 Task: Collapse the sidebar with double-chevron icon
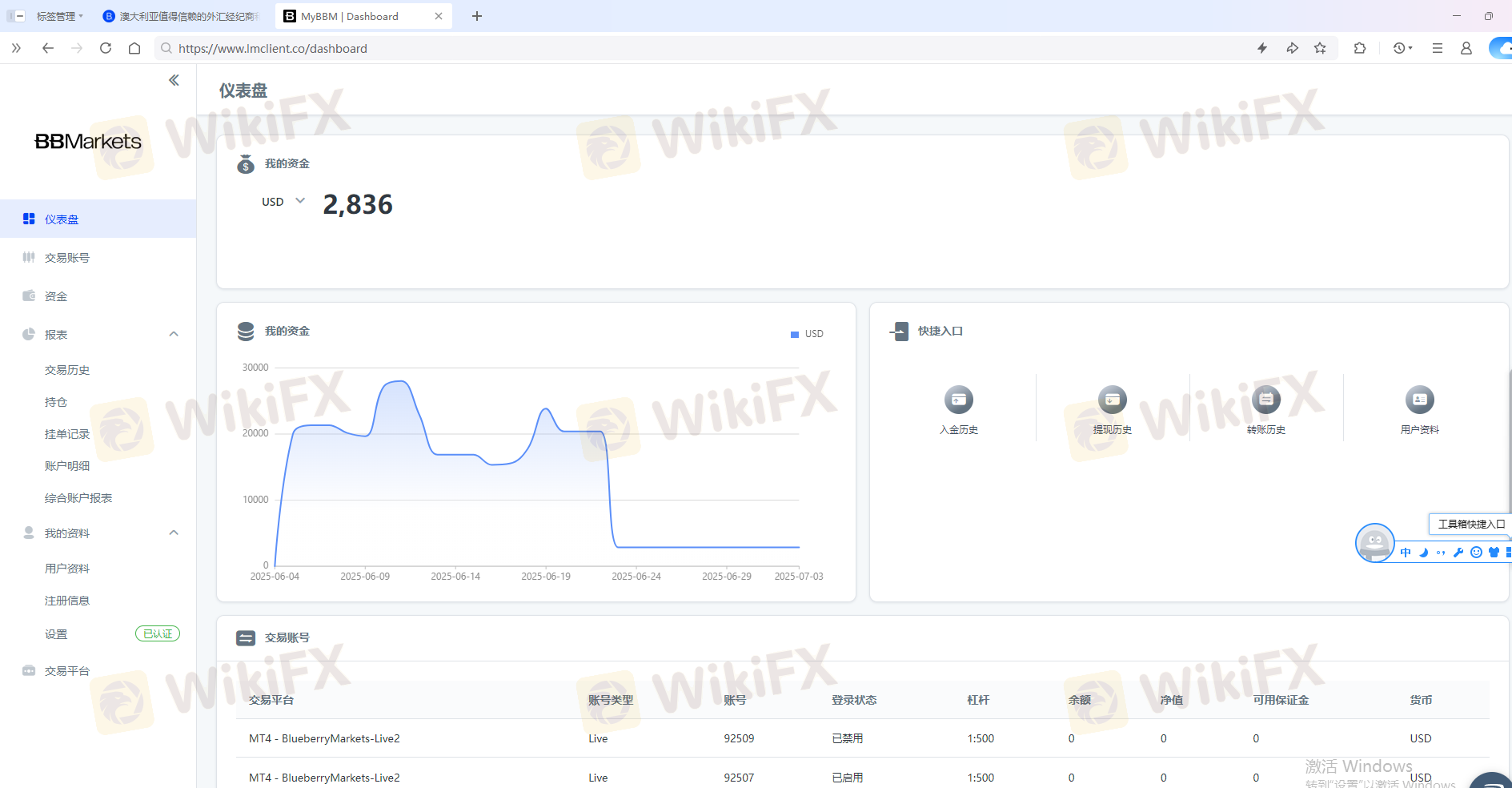tap(174, 80)
